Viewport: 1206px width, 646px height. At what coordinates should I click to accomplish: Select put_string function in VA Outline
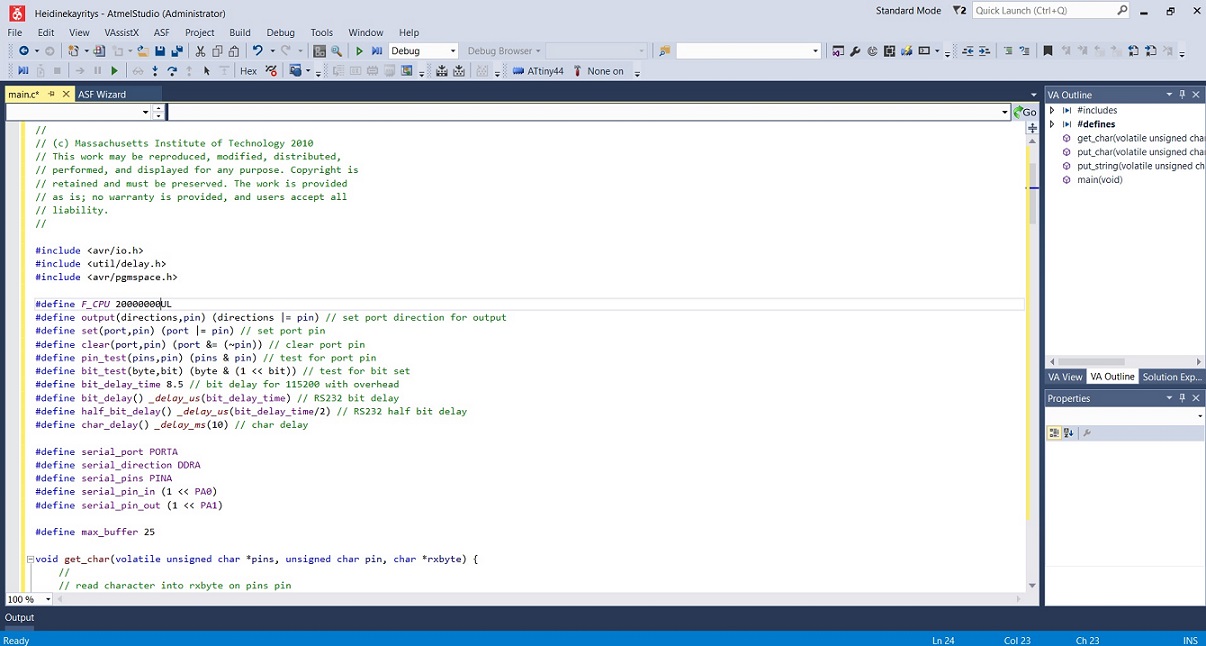[1140, 166]
